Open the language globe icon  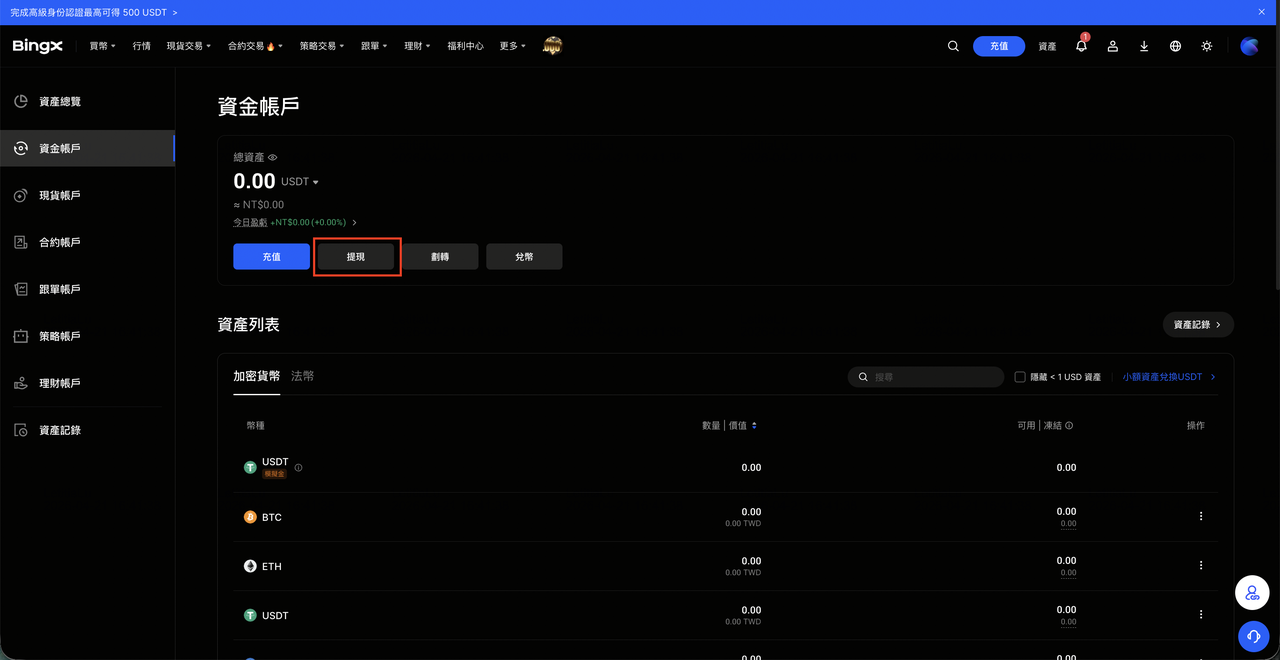coord(1175,46)
